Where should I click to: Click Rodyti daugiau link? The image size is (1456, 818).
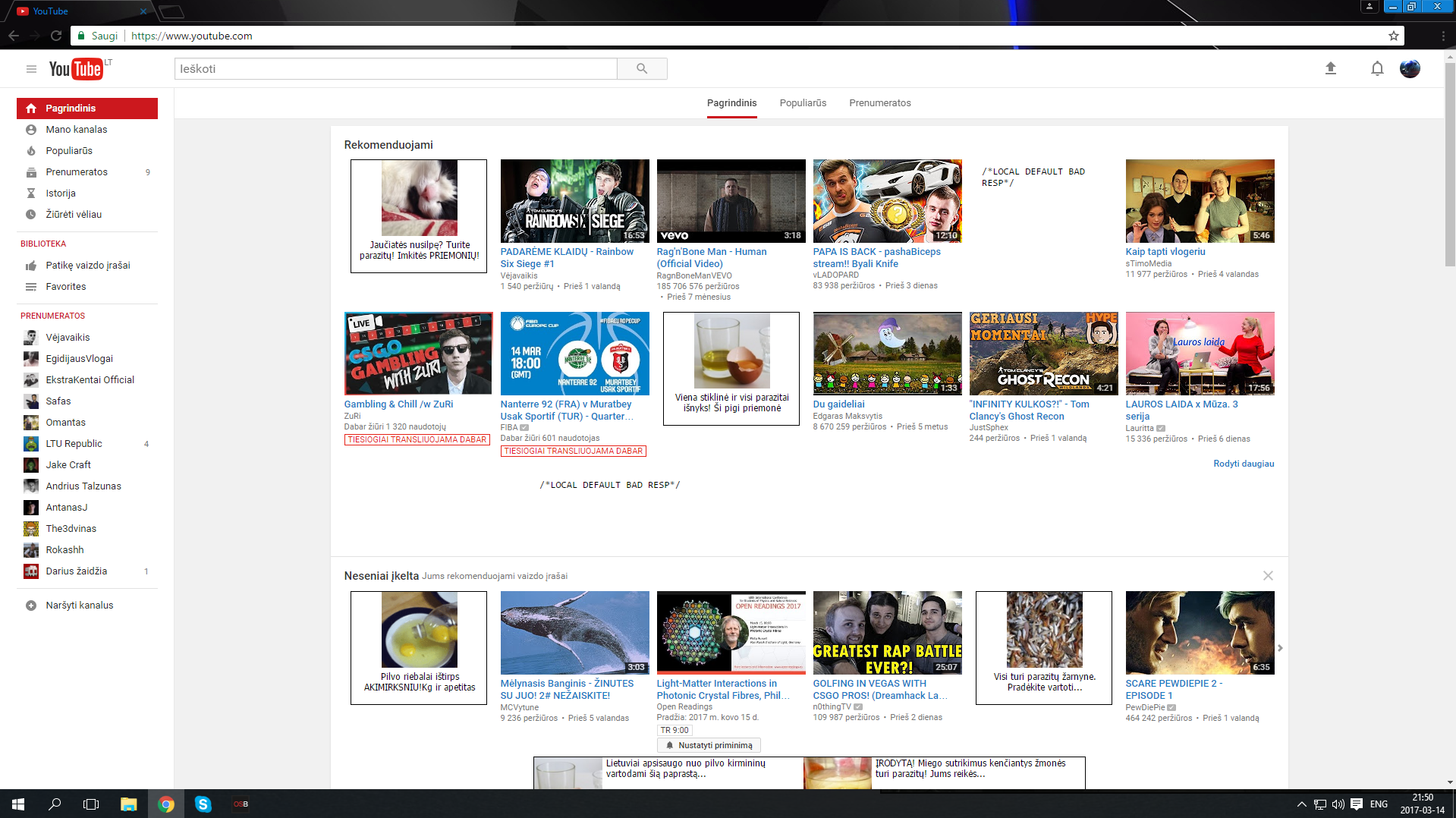(1244, 464)
